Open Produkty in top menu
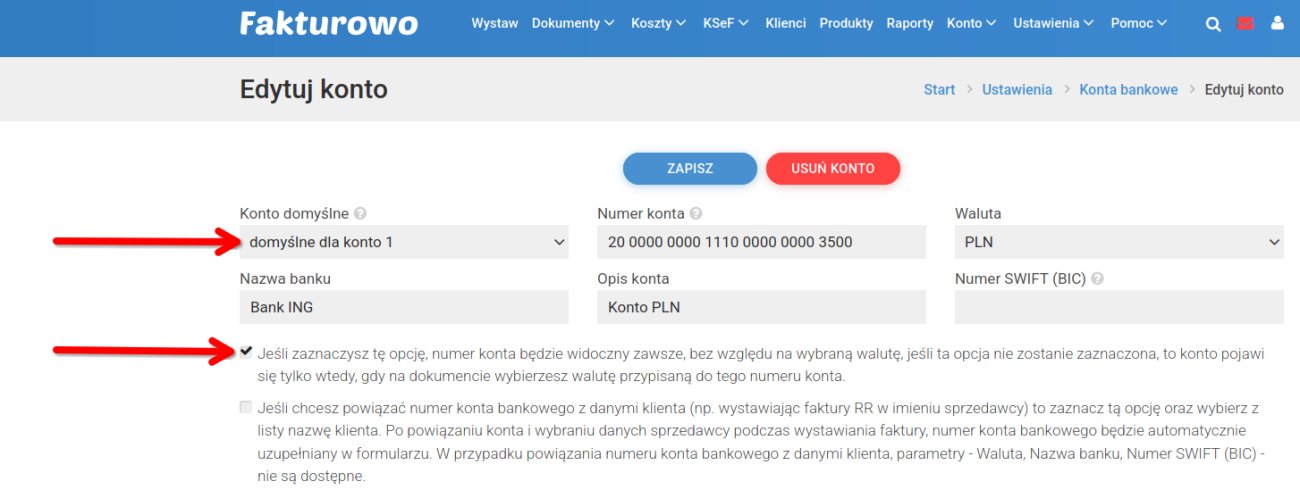This screenshot has height=498, width=1300. click(x=846, y=23)
